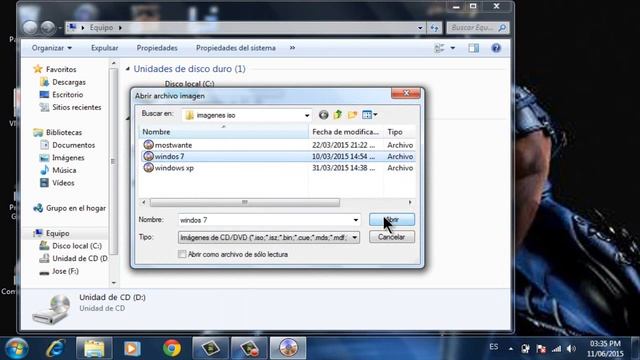Create new folder icon in dialog
This screenshot has height=360, width=640.
[x=352, y=115]
